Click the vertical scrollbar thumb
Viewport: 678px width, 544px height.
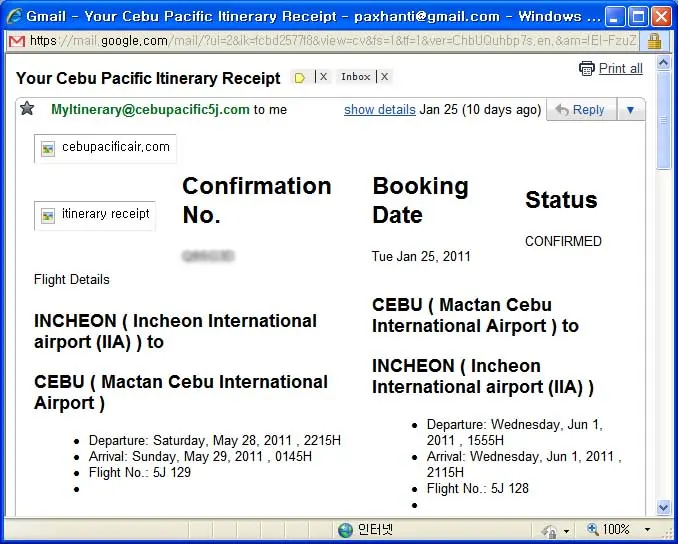point(663,121)
